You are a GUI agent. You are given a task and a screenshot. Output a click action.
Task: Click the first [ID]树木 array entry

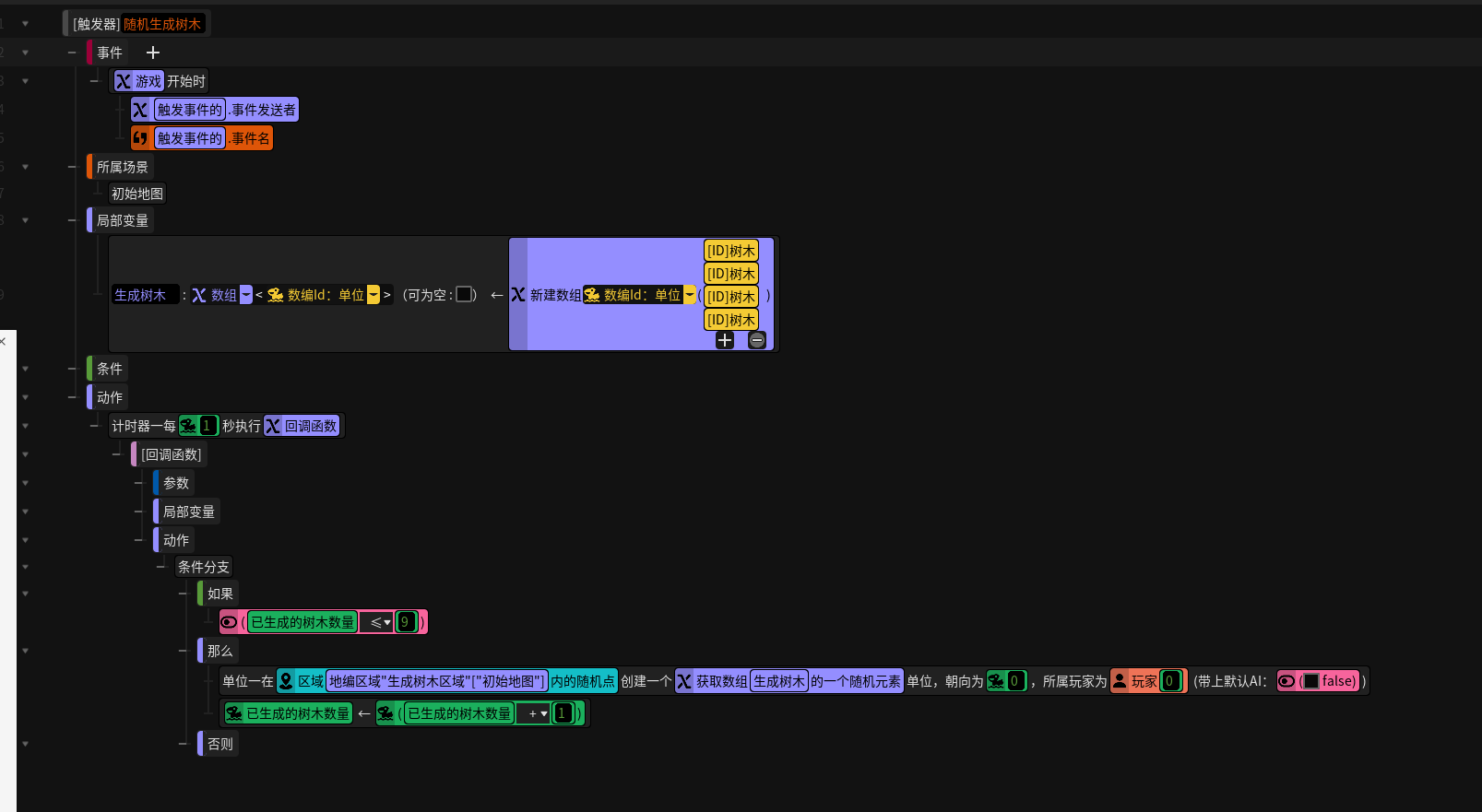[x=731, y=251]
